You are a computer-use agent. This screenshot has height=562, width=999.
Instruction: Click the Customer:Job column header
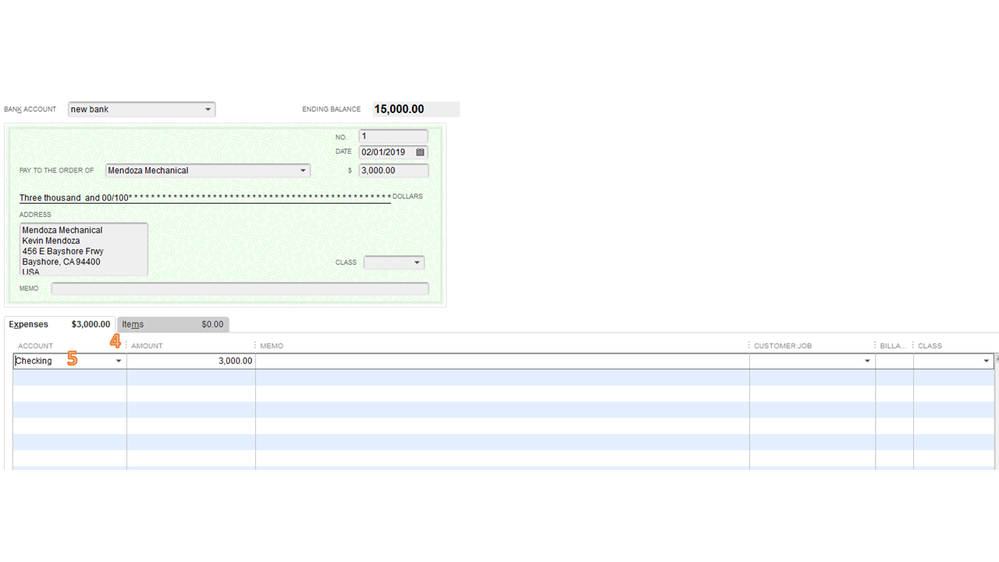[x=782, y=346]
